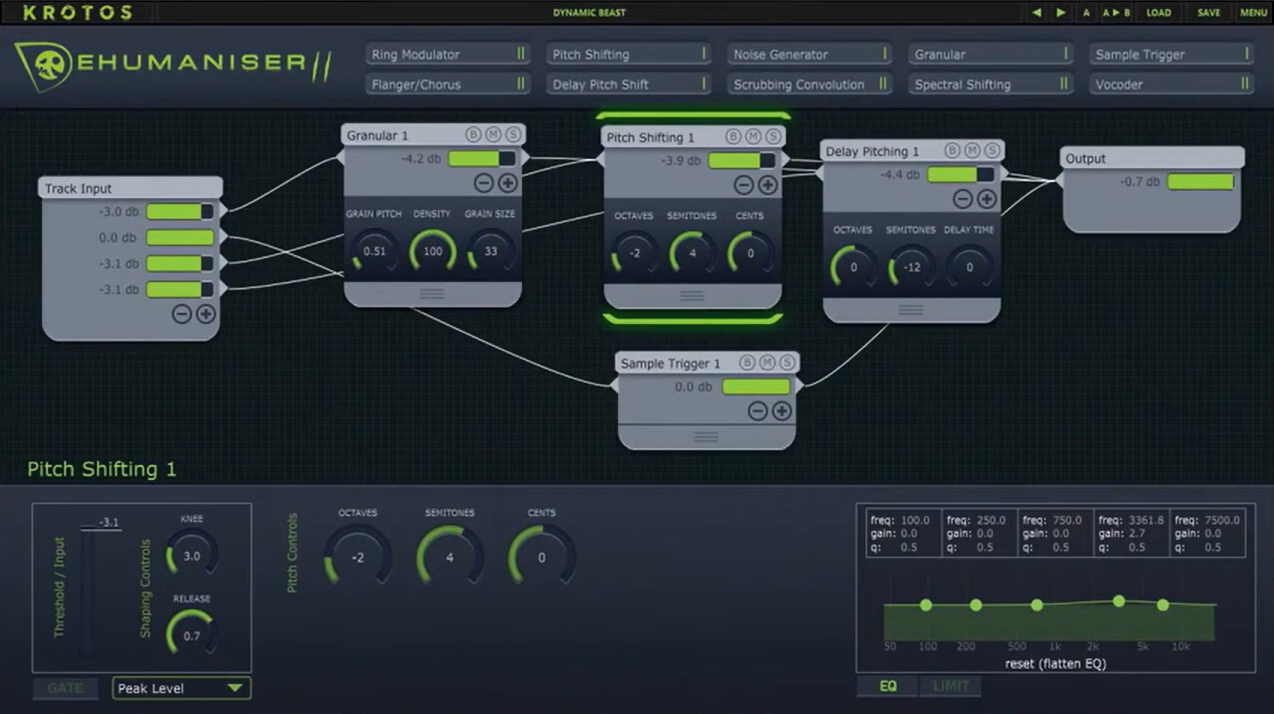Add a Sample Trigger module
Screen dimensions: 1274x714
[1172, 54]
